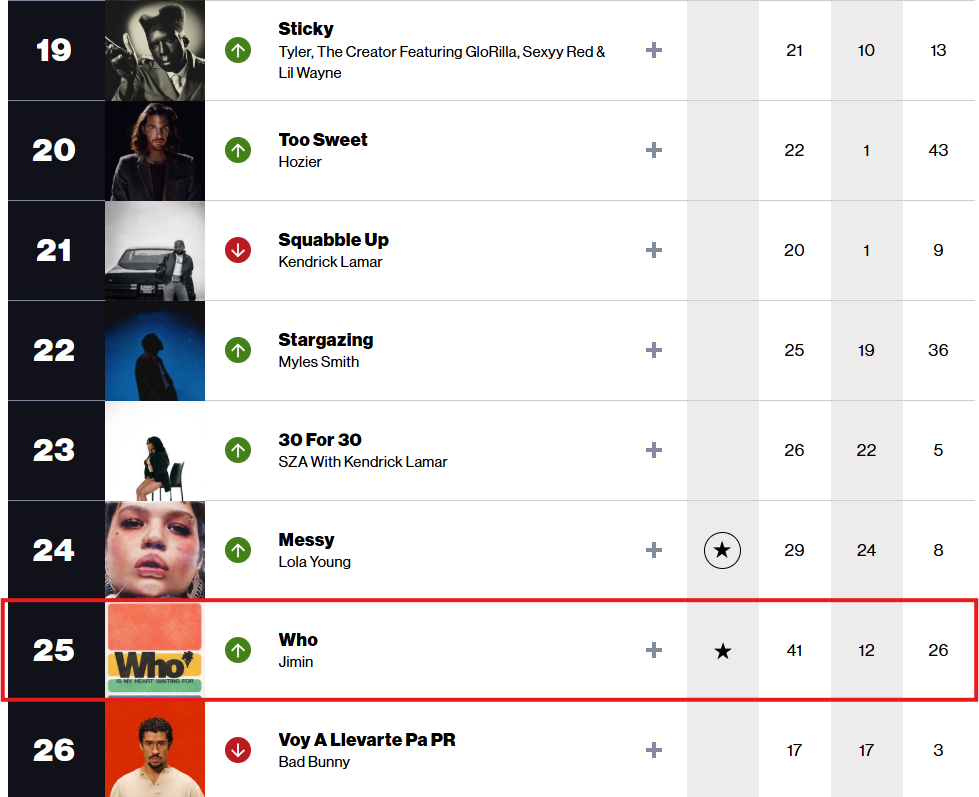
Task: Click Bad Bunny's album artwork
Action: 155,749
